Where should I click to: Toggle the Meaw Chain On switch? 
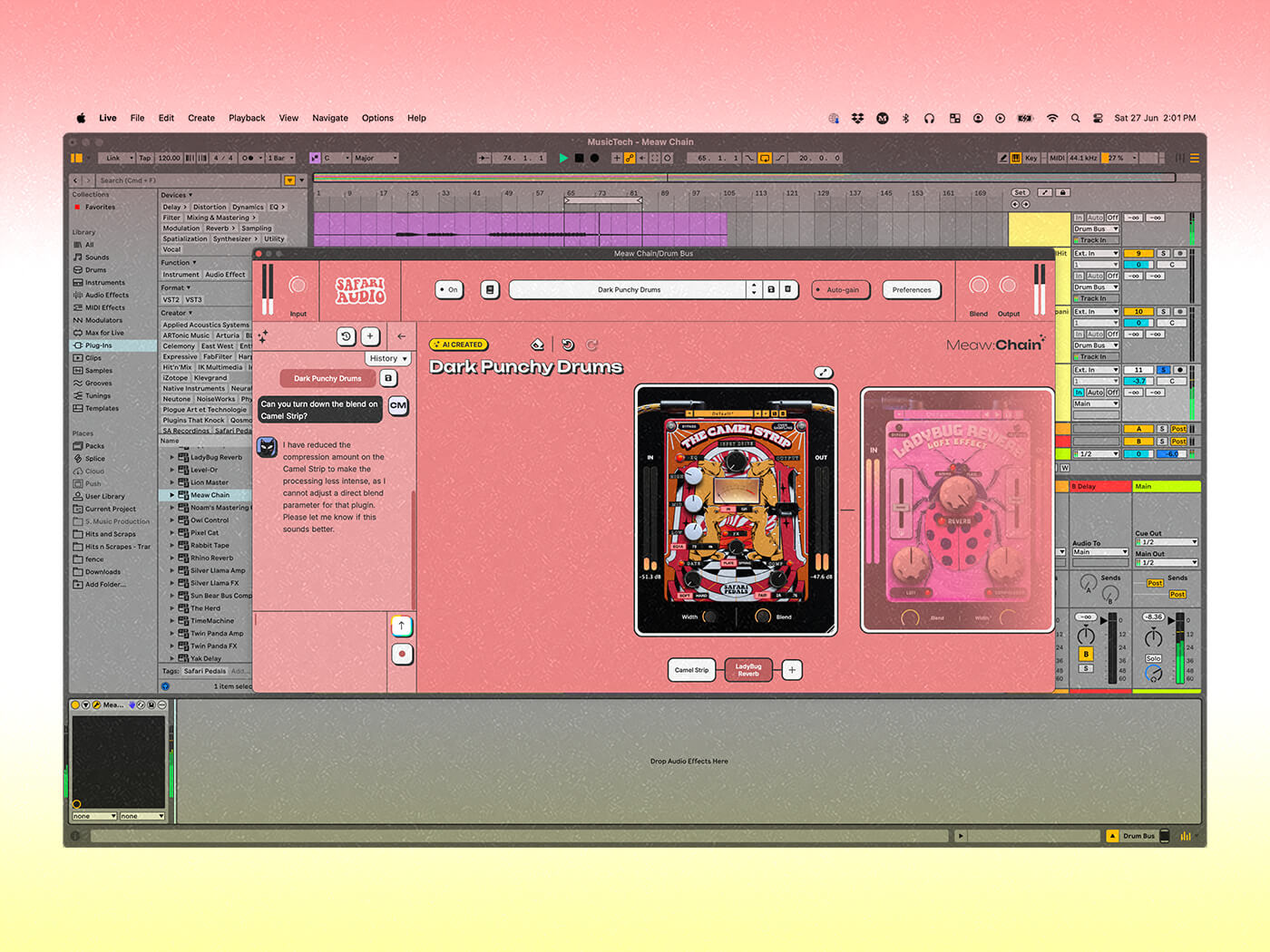[449, 290]
